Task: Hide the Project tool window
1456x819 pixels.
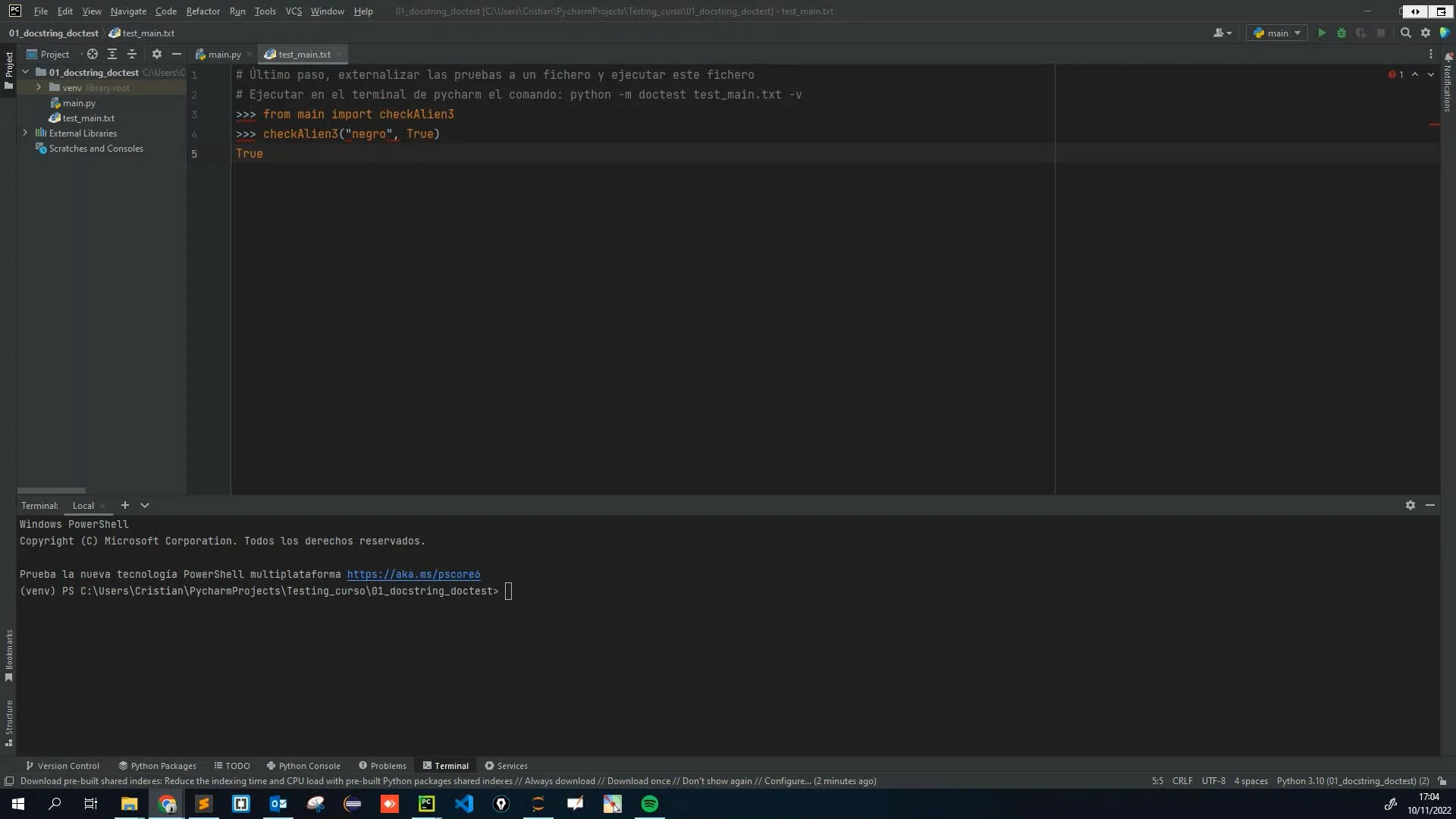Action: point(176,54)
